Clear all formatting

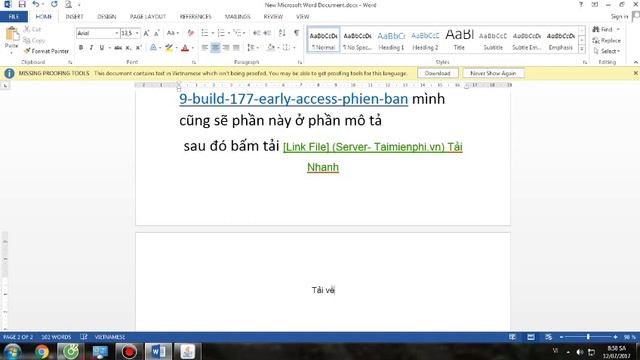coord(191,33)
